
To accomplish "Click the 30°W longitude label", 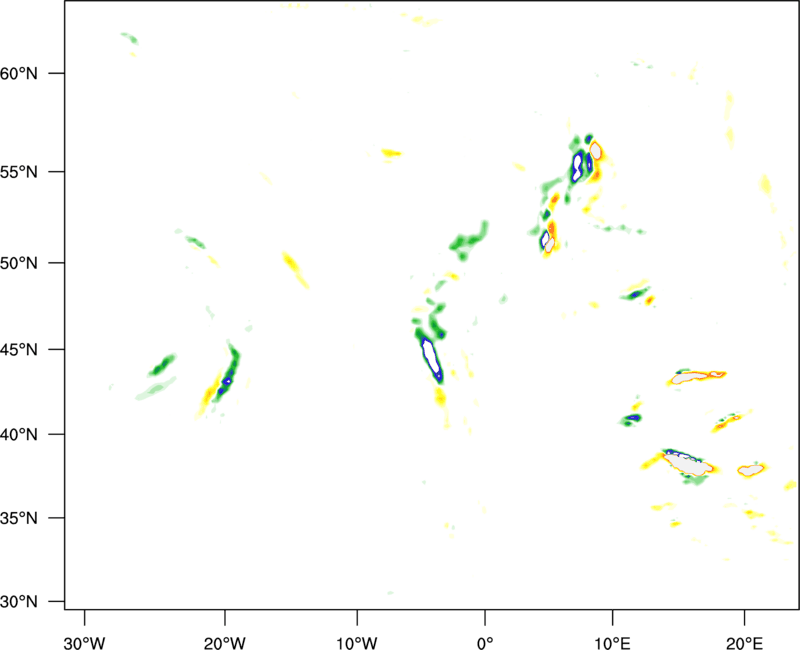I will (x=85, y=643).
